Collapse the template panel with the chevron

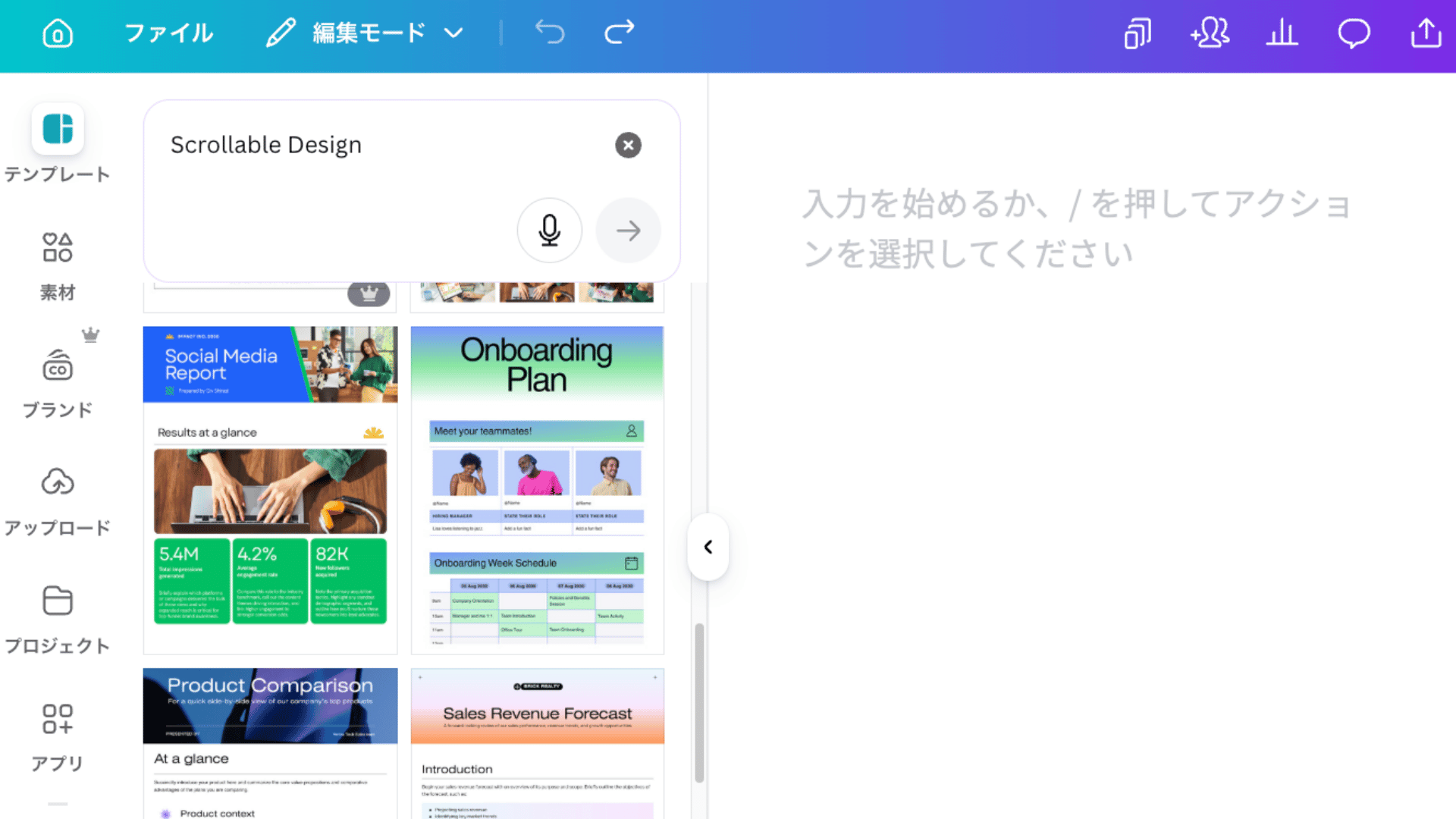coord(707,547)
